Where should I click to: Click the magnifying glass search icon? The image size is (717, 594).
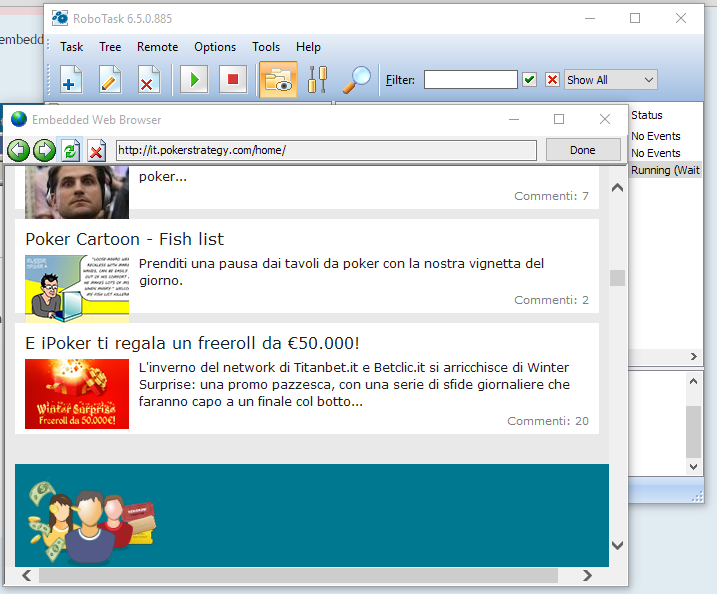[x=356, y=80]
